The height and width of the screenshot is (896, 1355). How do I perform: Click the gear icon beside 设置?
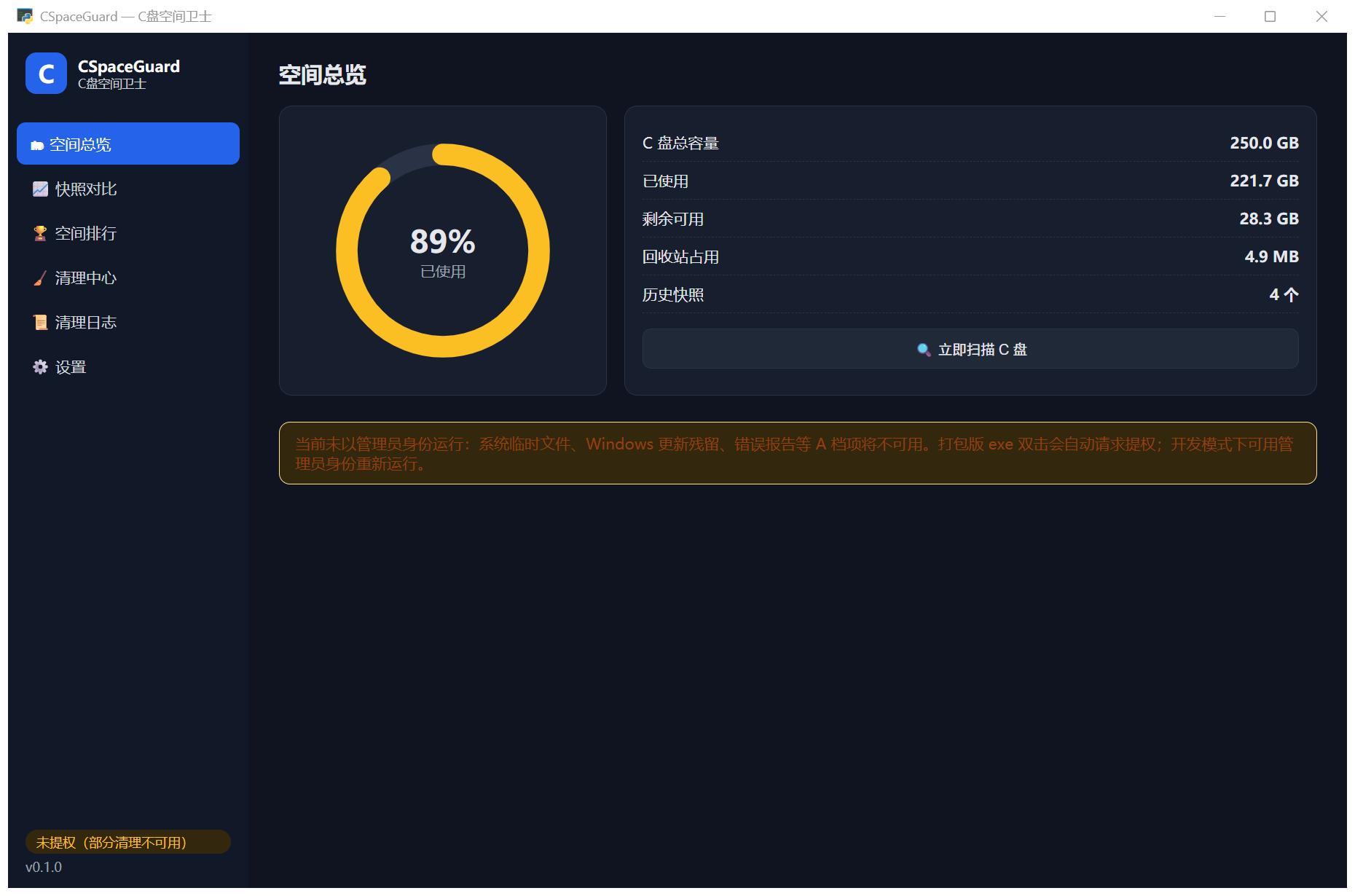(40, 367)
